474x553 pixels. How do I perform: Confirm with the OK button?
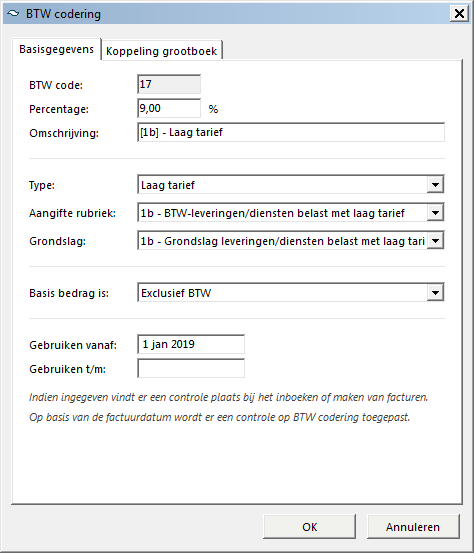pos(309,527)
